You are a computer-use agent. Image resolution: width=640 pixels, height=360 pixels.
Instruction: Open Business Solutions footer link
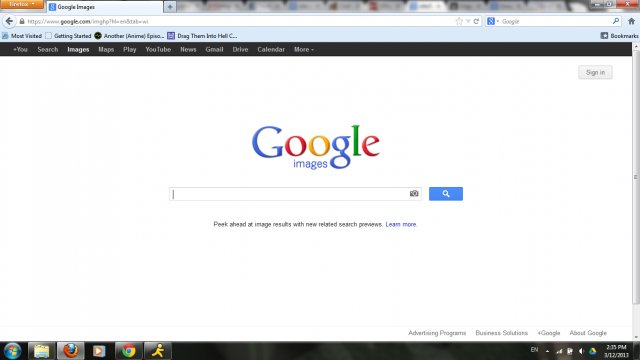click(x=501, y=333)
